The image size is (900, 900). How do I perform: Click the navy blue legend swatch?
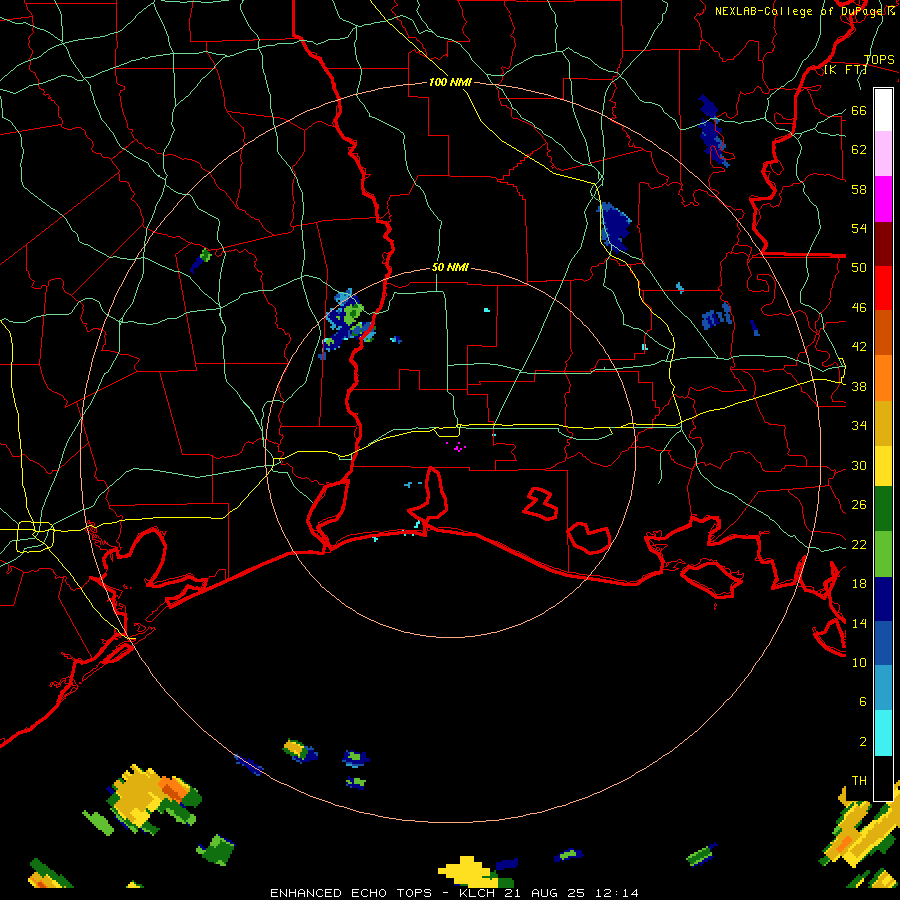coord(883,599)
